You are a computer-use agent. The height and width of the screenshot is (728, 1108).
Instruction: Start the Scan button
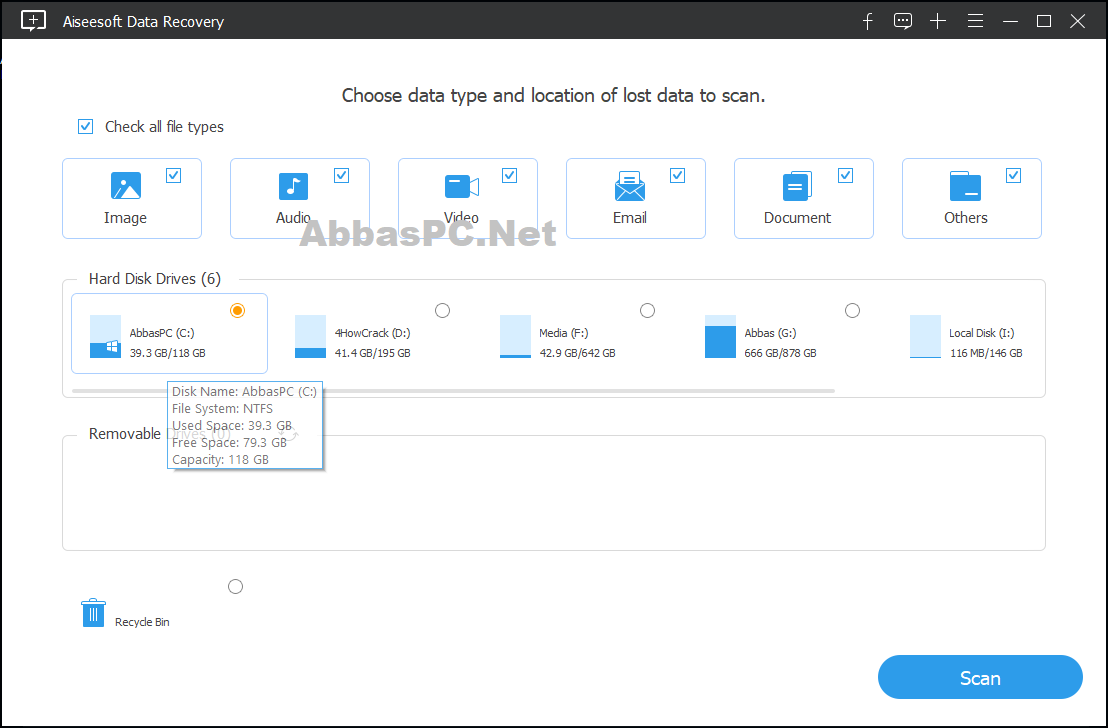pyautogui.click(x=980, y=677)
